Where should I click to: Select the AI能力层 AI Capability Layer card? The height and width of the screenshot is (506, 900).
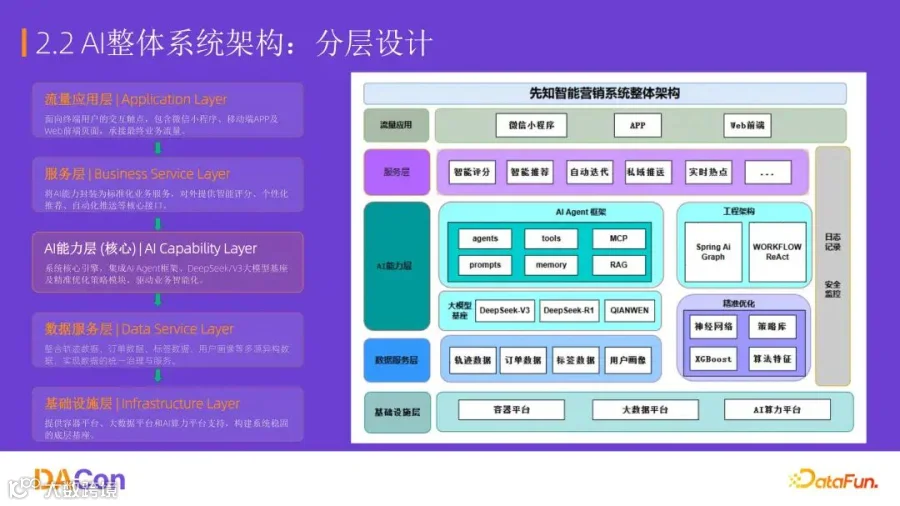[x=168, y=262]
